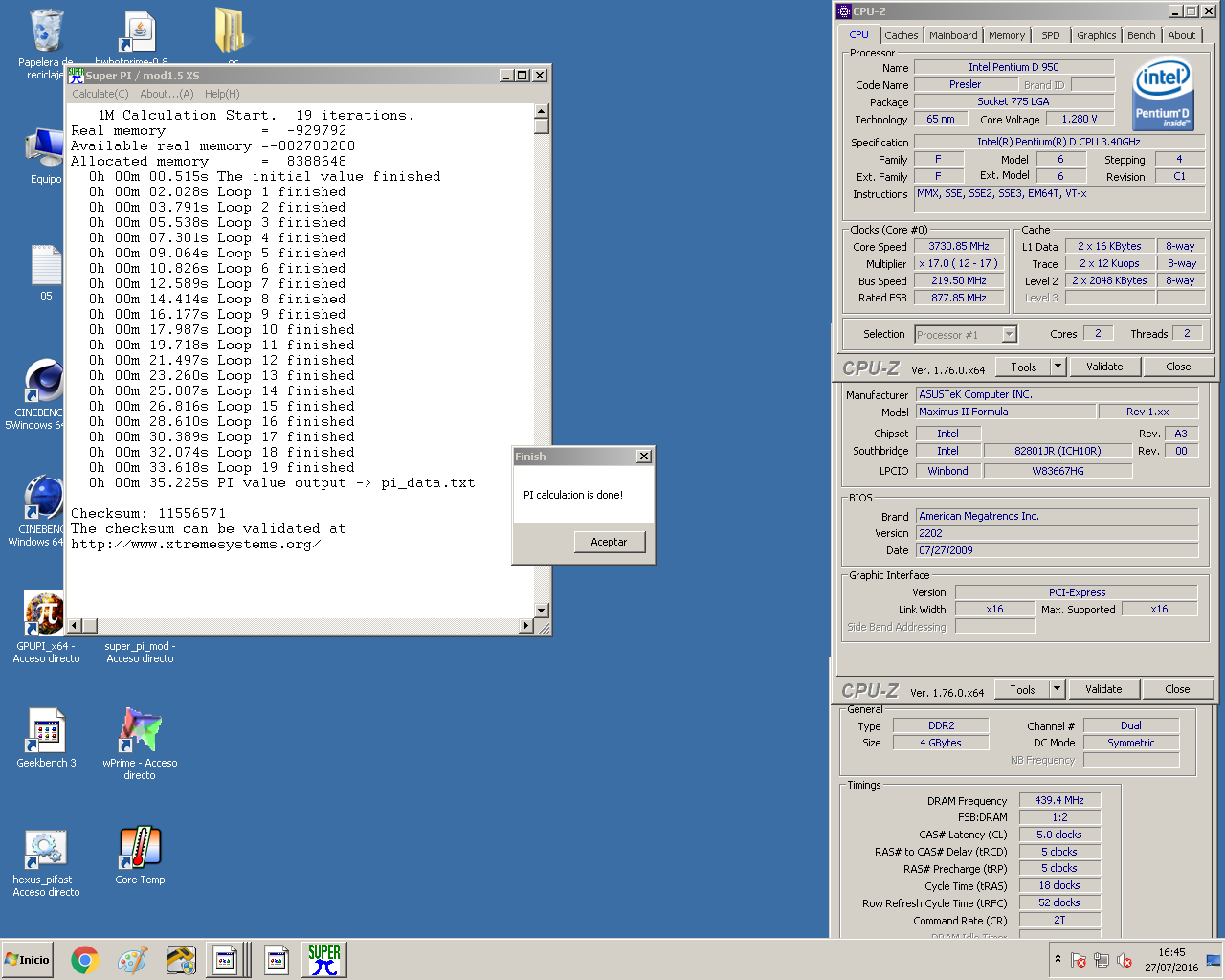The height and width of the screenshot is (980, 1225).
Task: Select the Core Temp thermometer icon
Action: (x=140, y=847)
